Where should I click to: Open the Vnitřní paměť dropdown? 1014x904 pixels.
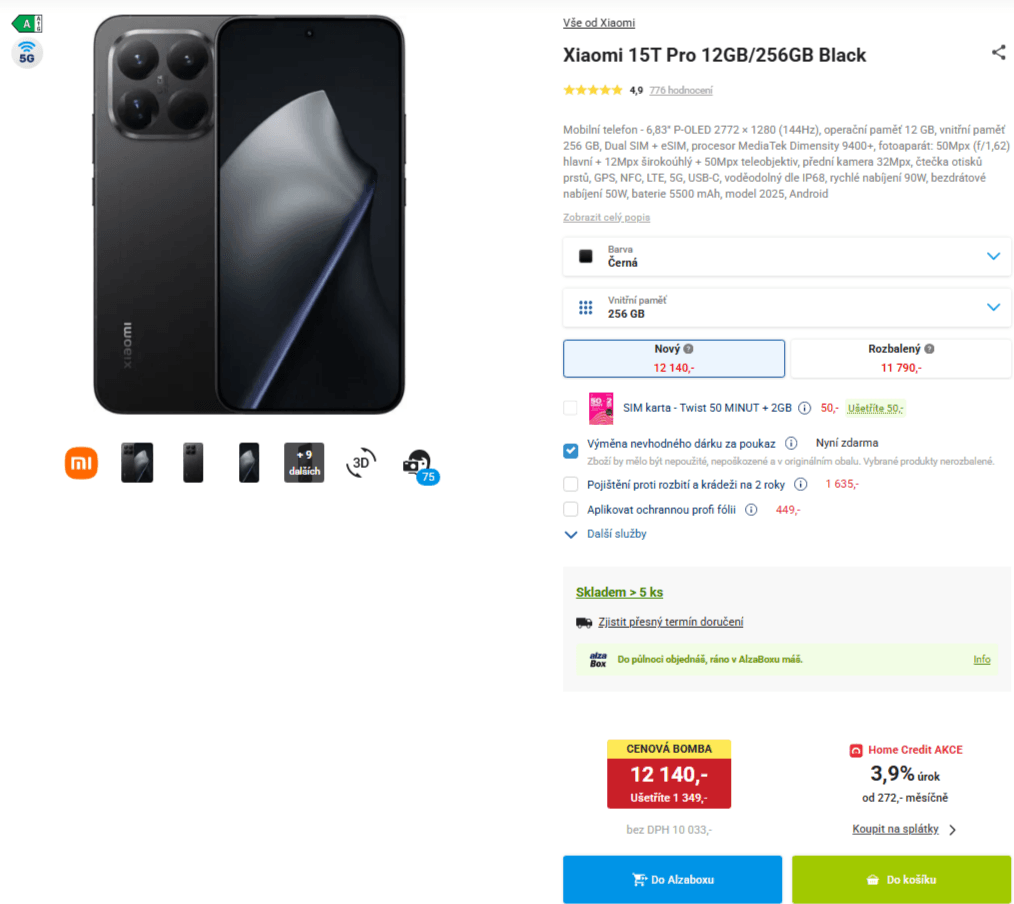(x=786, y=307)
